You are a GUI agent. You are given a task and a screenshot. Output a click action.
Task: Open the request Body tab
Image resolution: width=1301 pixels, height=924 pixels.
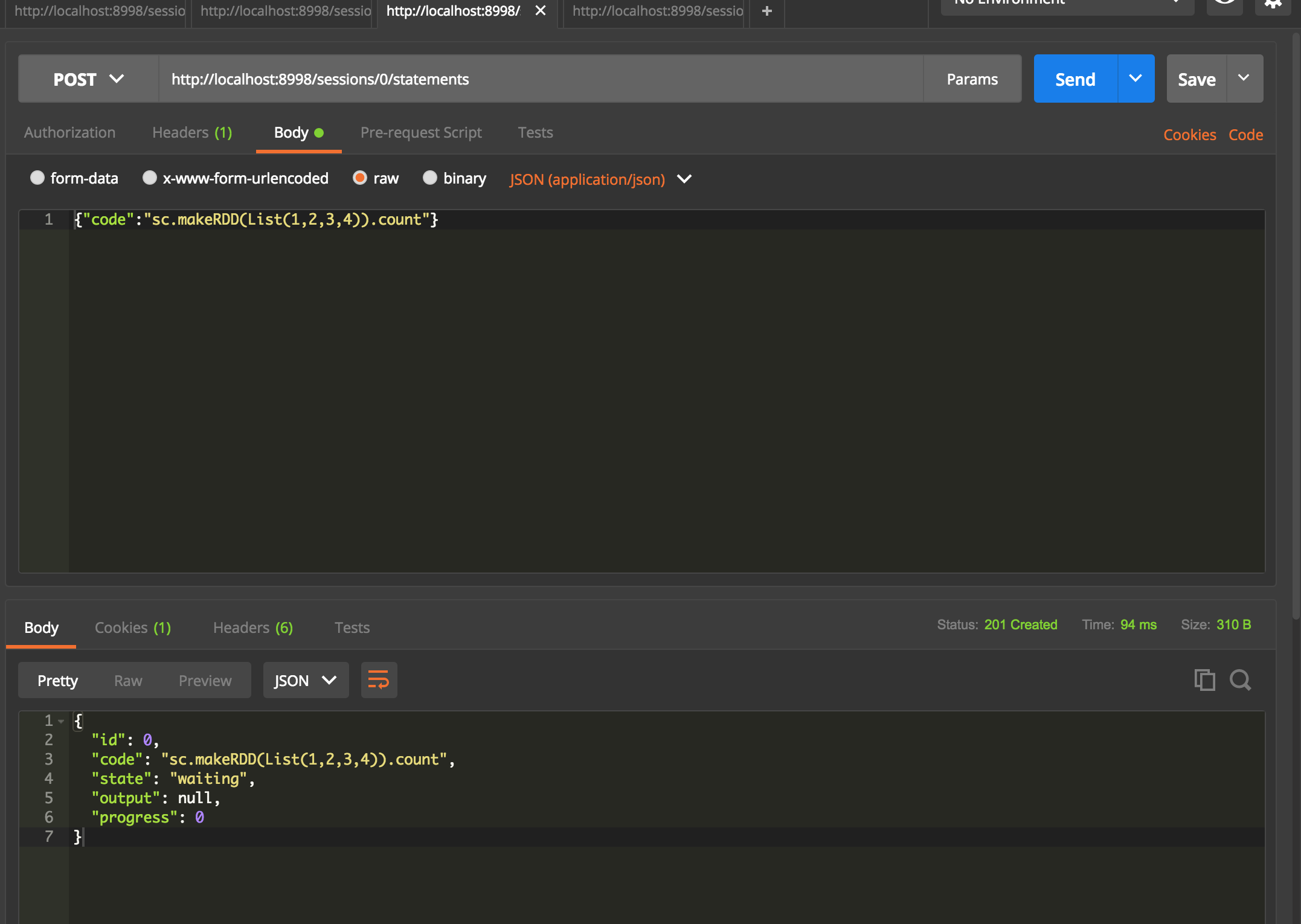click(x=299, y=133)
